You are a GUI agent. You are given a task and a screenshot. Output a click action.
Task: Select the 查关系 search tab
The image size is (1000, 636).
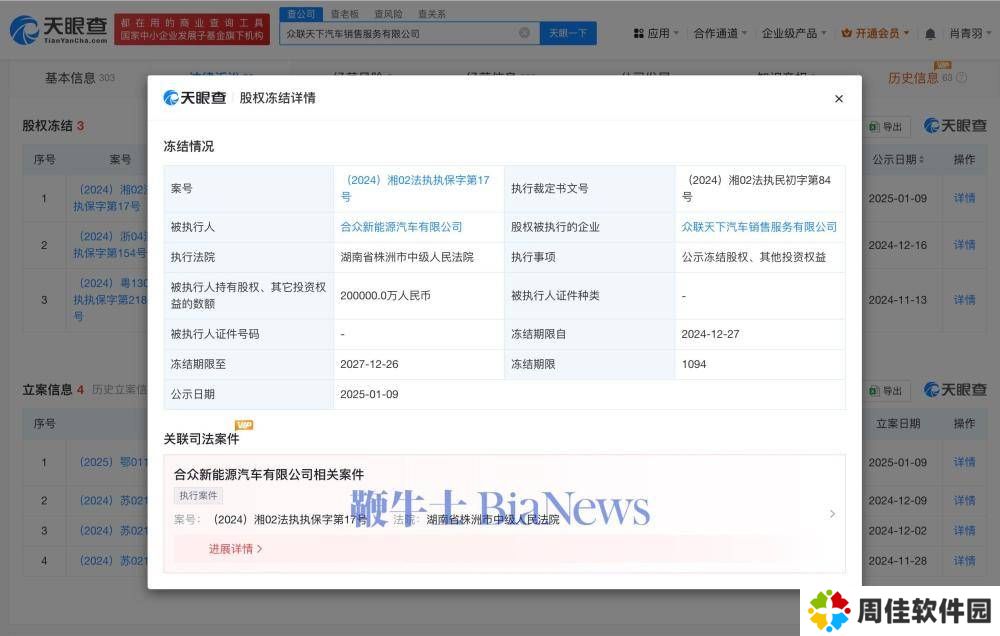pos(432,13)
